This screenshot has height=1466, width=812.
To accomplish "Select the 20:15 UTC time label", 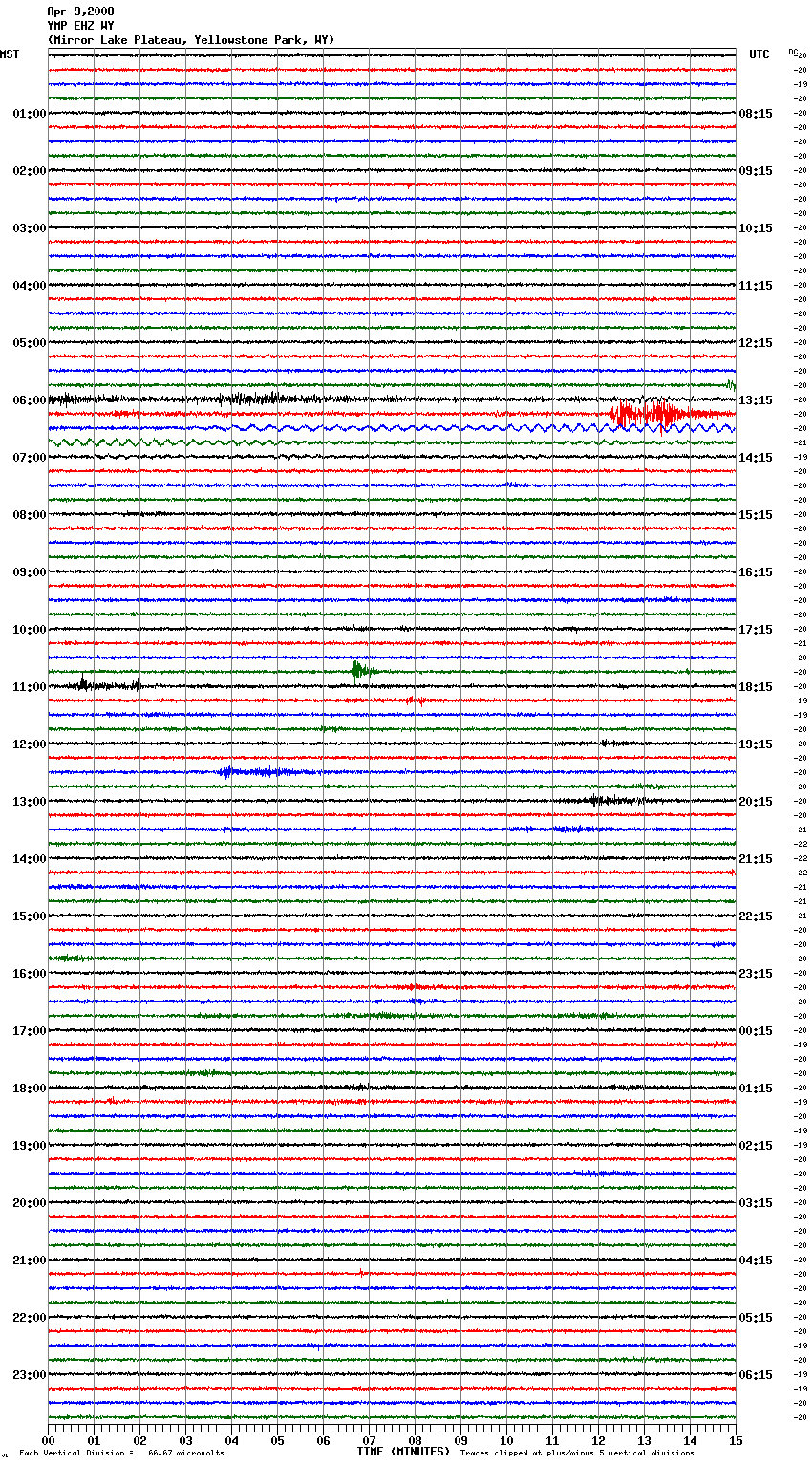I will click(756, 802).
